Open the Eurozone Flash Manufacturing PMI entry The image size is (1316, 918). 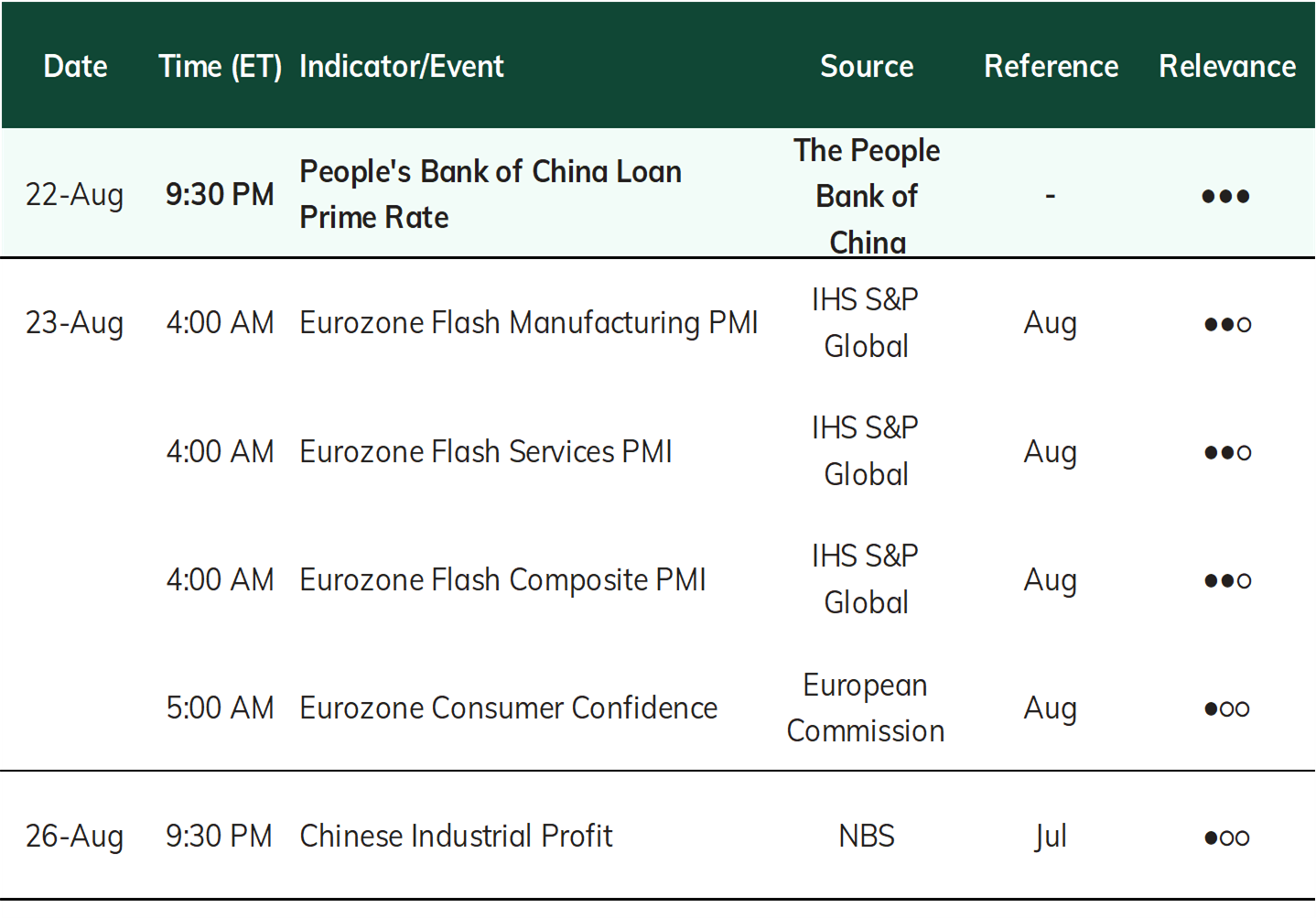point(529,322)
